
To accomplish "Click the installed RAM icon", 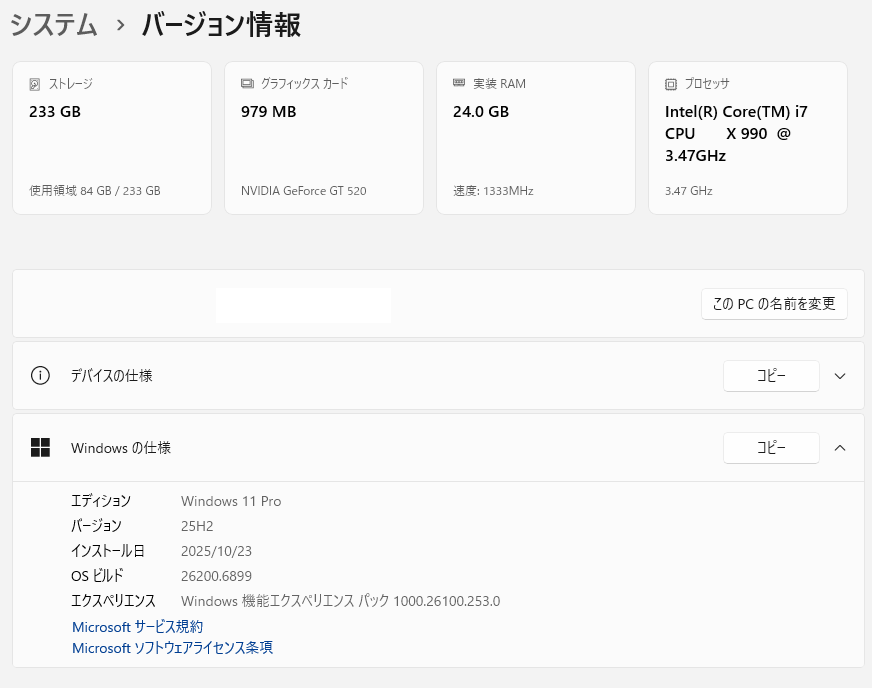I will (459, 84).
